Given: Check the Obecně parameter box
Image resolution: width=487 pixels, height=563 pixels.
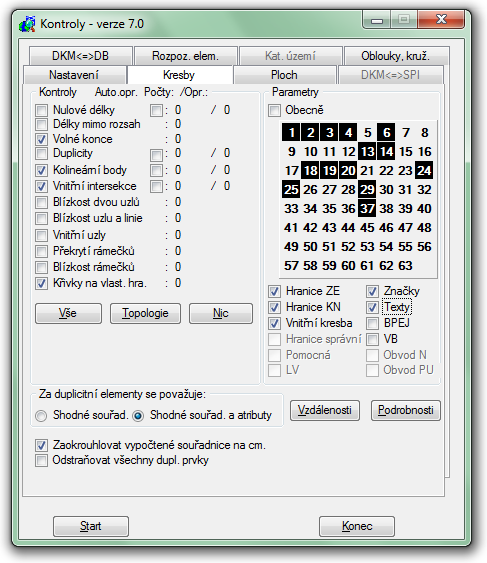Looking at the screenshot, I should pyautogui.click(x=274, y=110).
